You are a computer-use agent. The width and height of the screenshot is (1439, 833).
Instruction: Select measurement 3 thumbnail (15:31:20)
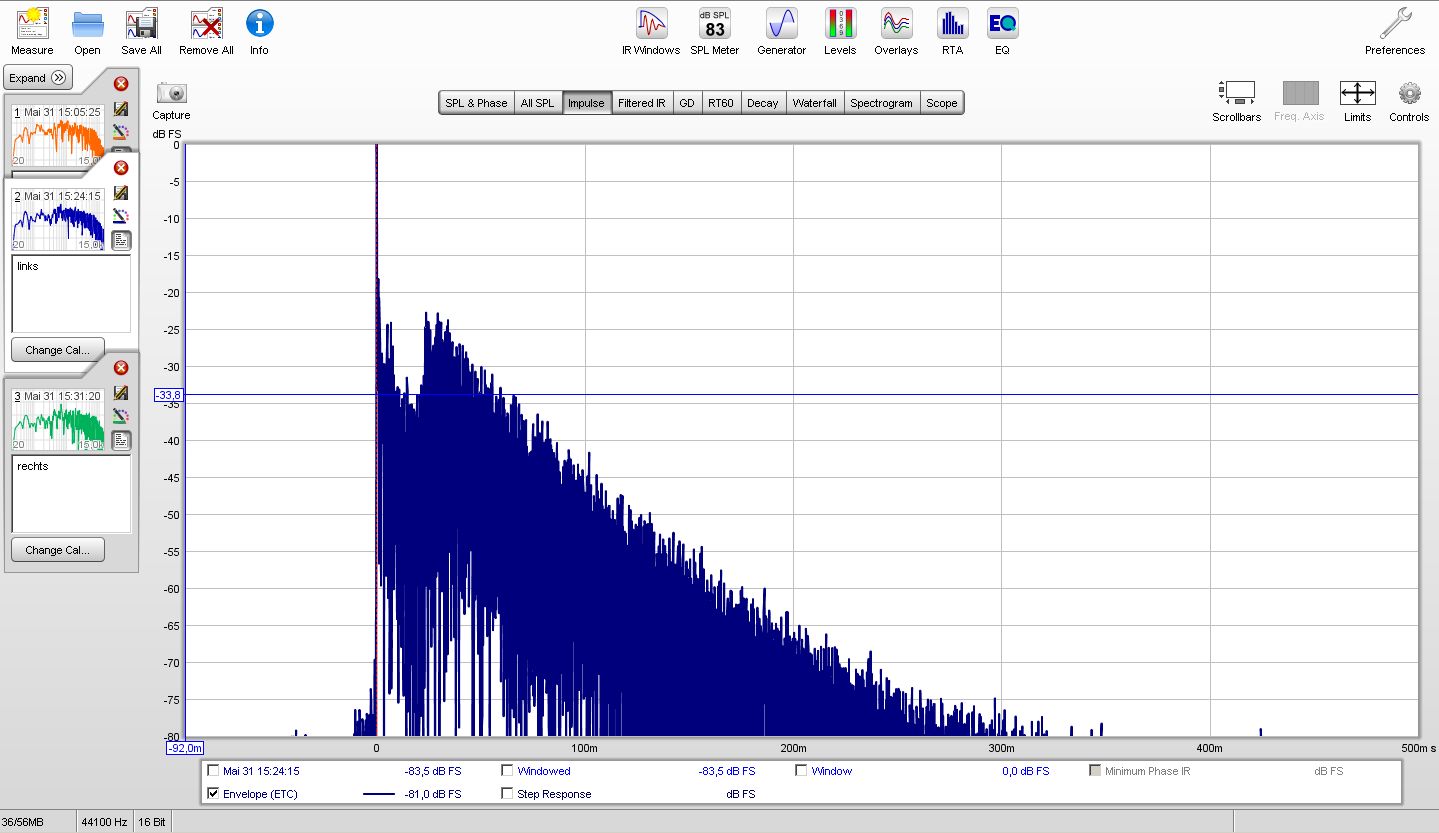click(x=58, y=419)
